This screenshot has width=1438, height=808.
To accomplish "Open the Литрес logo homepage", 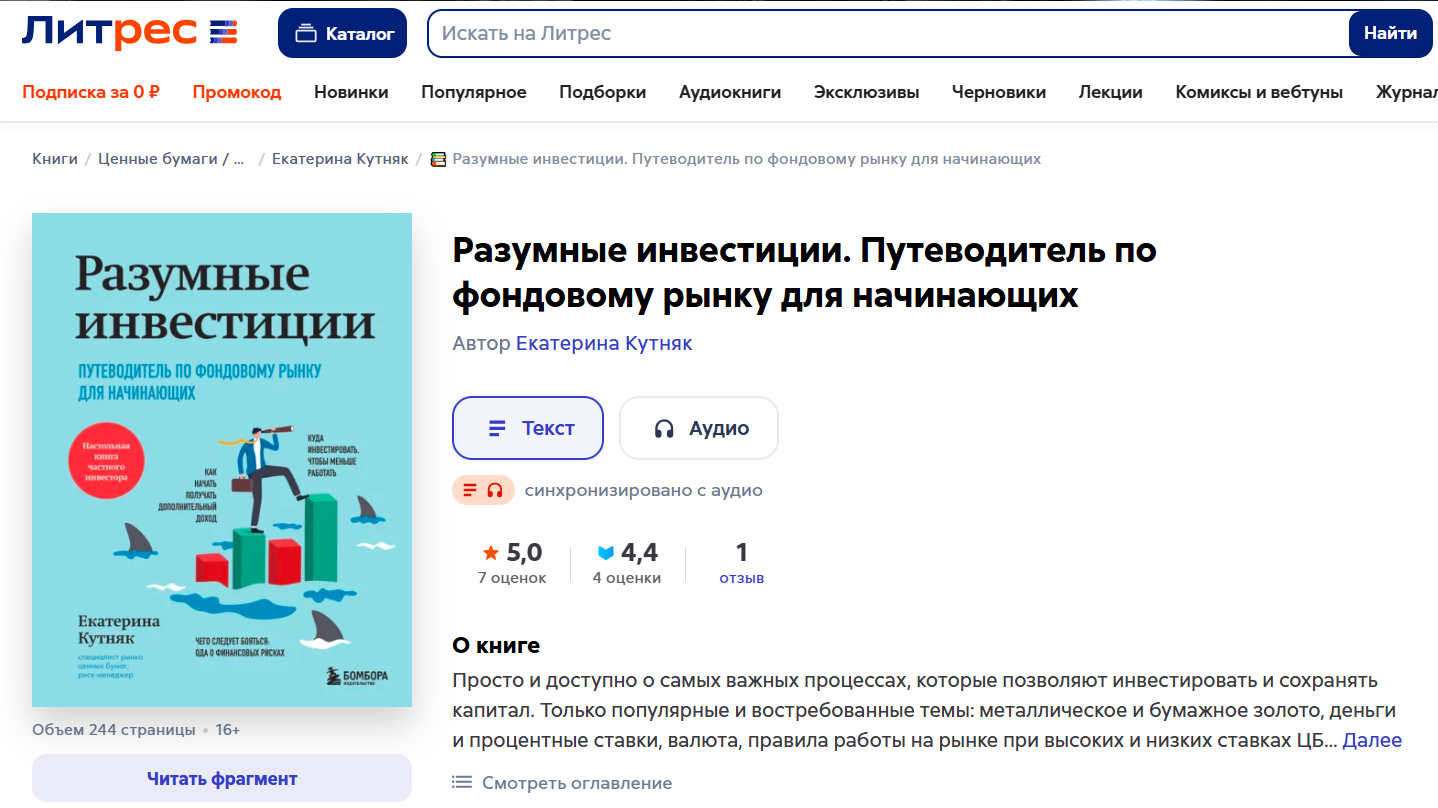I will click(130, 32).
